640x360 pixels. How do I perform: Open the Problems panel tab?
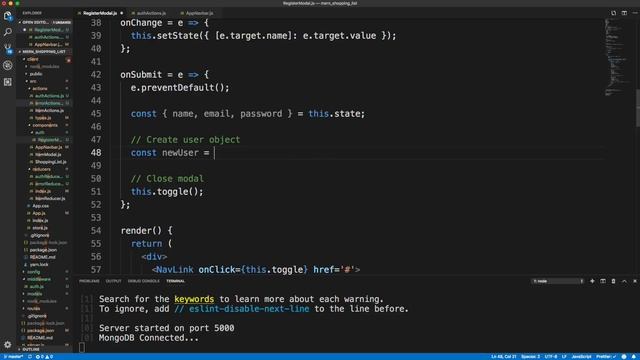click(x=89, y=281)
